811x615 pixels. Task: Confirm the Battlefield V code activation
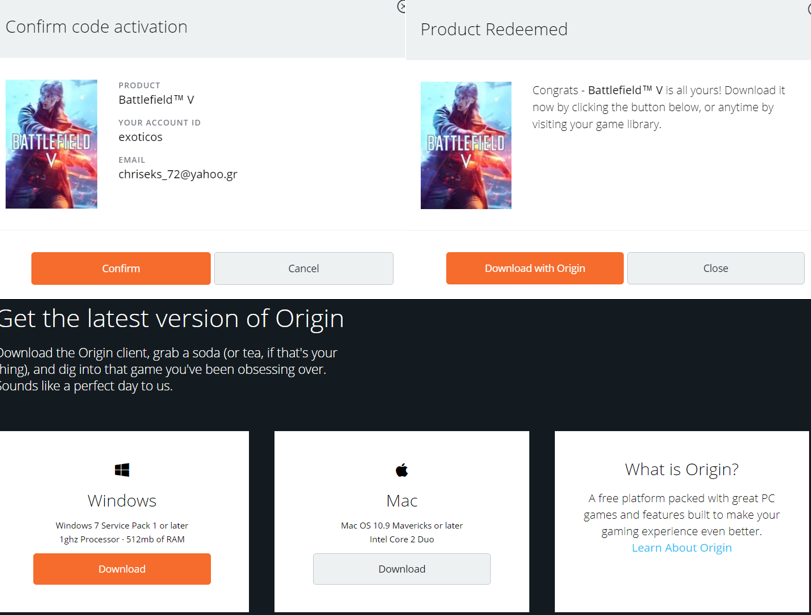(x=121, y=268)
